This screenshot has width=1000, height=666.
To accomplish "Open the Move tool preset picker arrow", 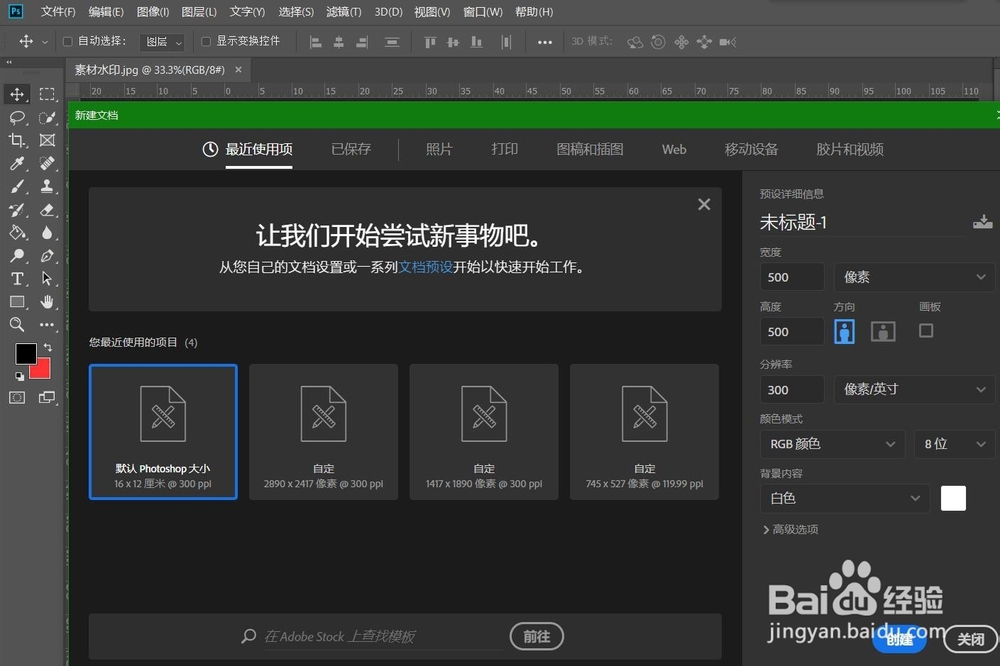I will pyautogui.click(x=45, y=42).
